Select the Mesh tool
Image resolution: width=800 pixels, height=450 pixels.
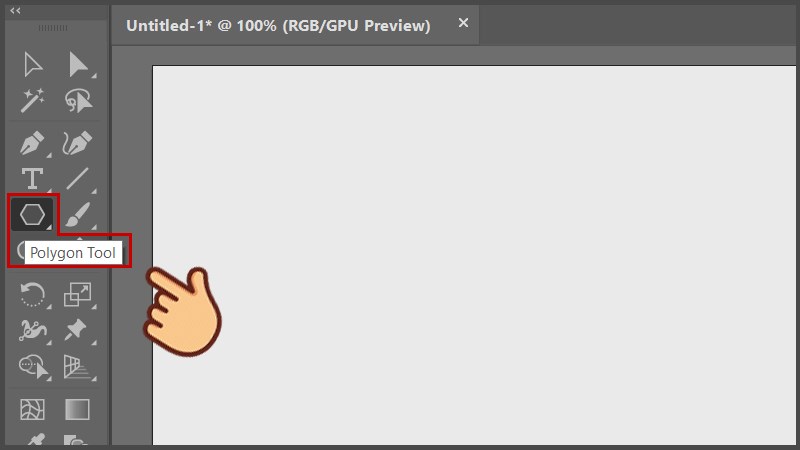pyautogui.click(x=32, y=410)
